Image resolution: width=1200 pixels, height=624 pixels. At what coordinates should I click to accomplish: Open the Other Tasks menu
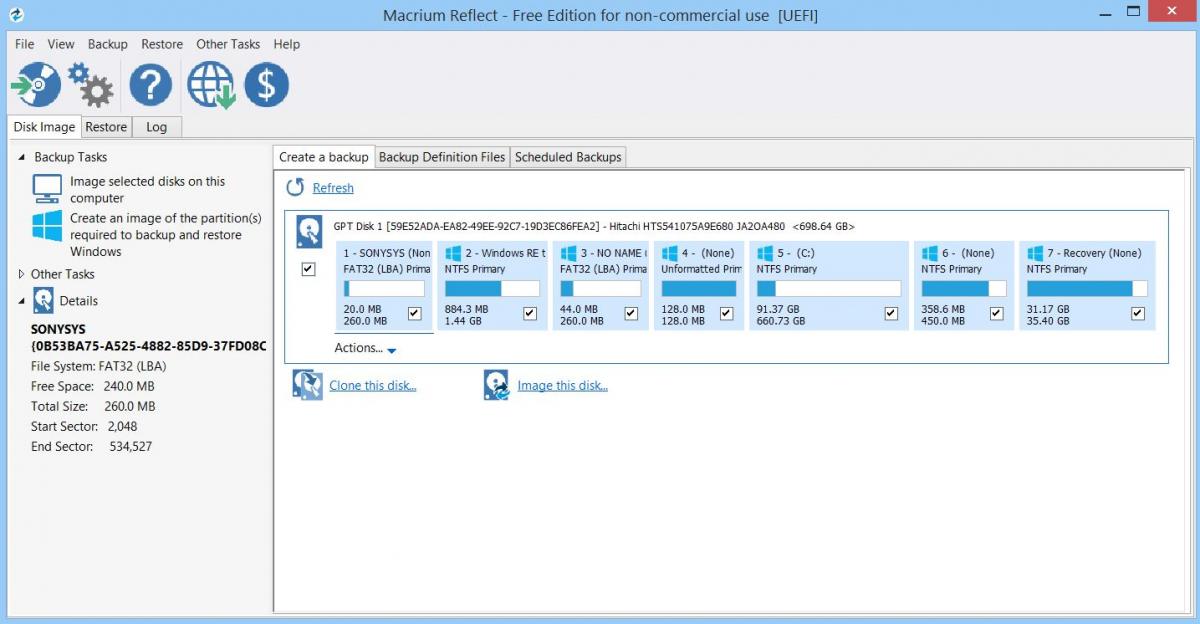click(x=228, y=44)
